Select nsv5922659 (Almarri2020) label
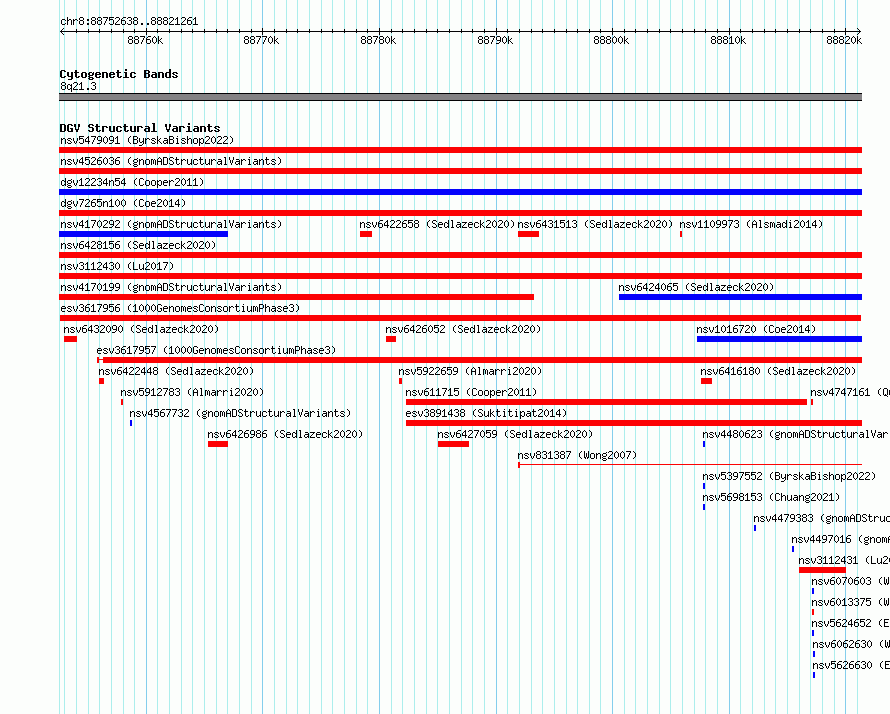This screenshot has height=714, width=890. (x=470, y=371)
